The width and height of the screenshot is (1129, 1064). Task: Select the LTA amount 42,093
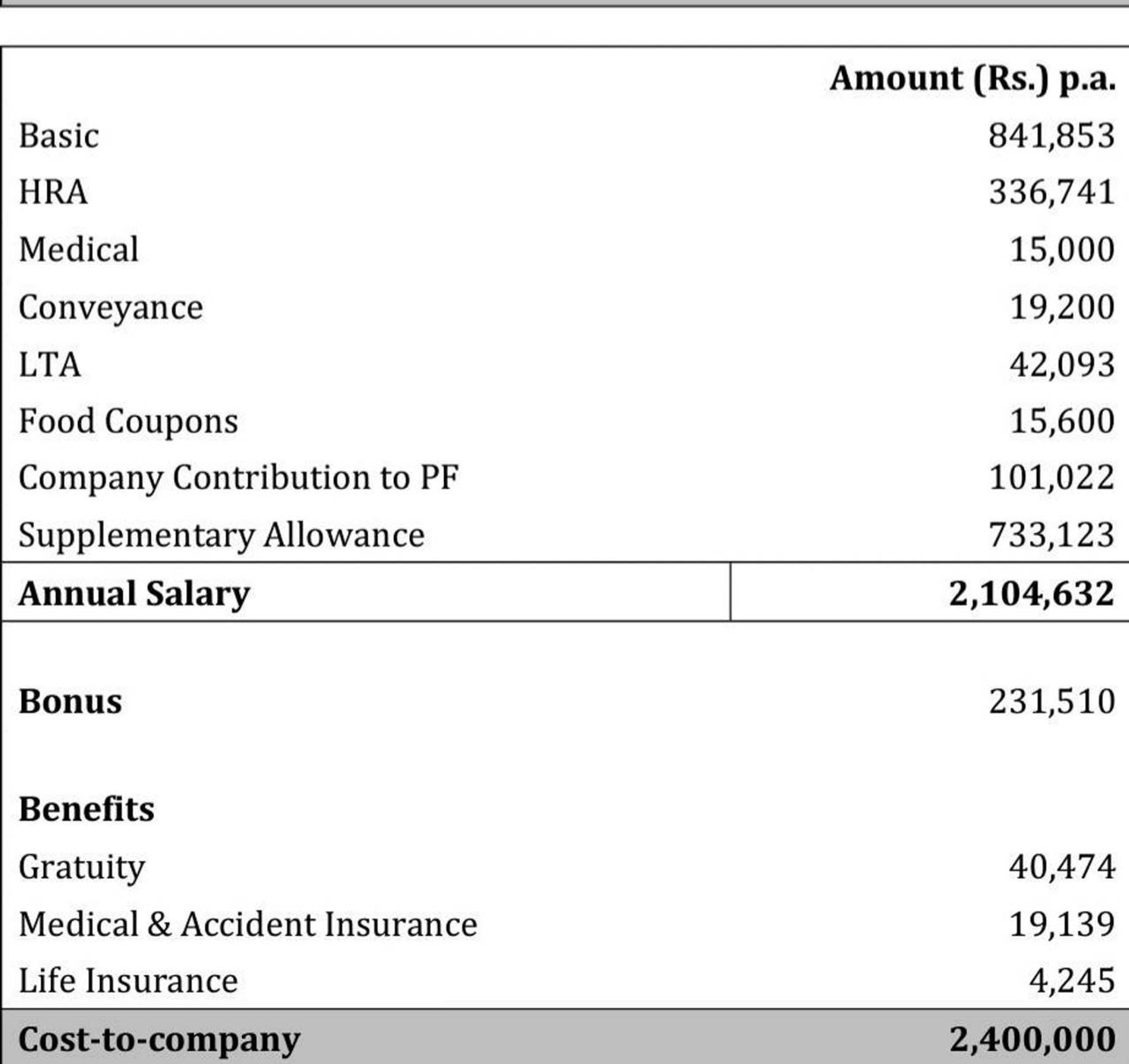coord(1062,365)
